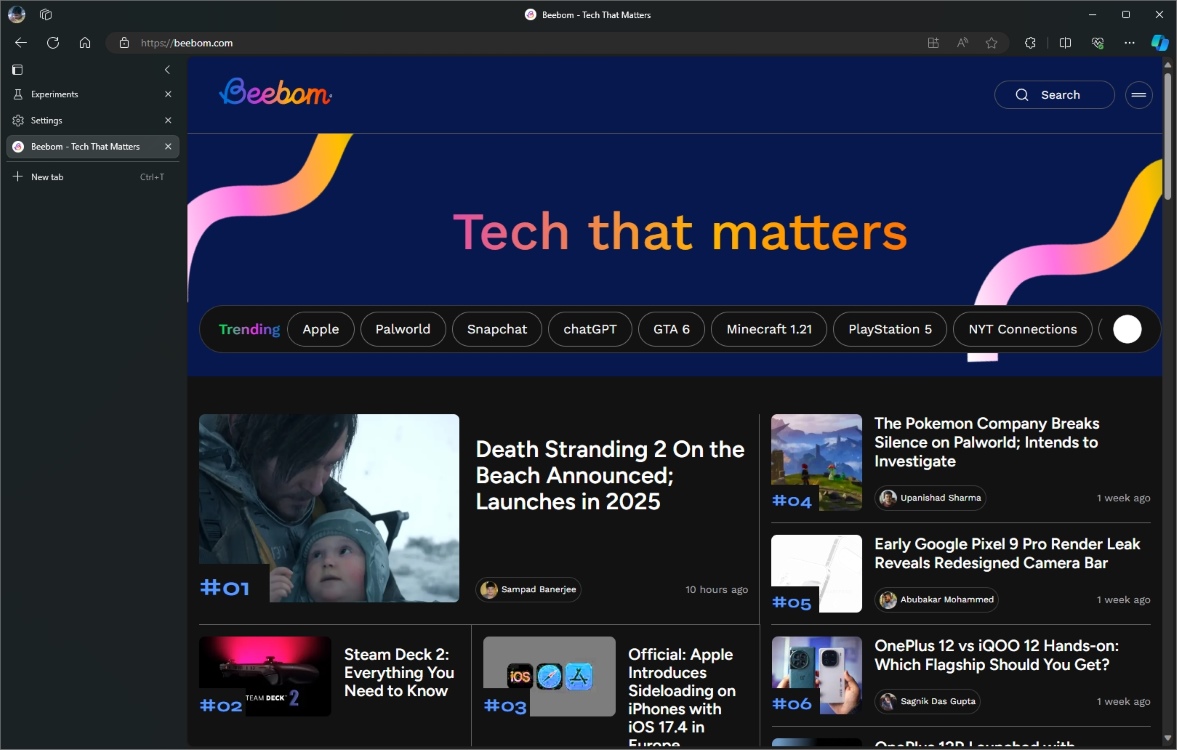Open Browser essentials heart icon
The image size is (1177, 750).
pos(1098,43)
